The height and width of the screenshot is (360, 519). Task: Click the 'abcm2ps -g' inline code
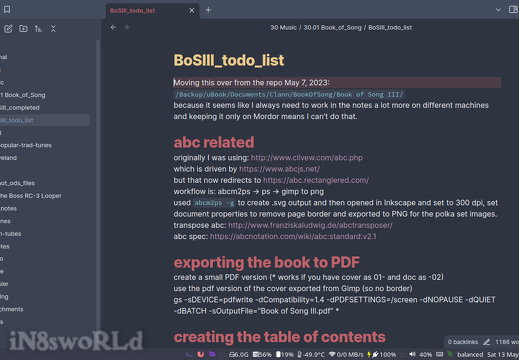[214, 203]
